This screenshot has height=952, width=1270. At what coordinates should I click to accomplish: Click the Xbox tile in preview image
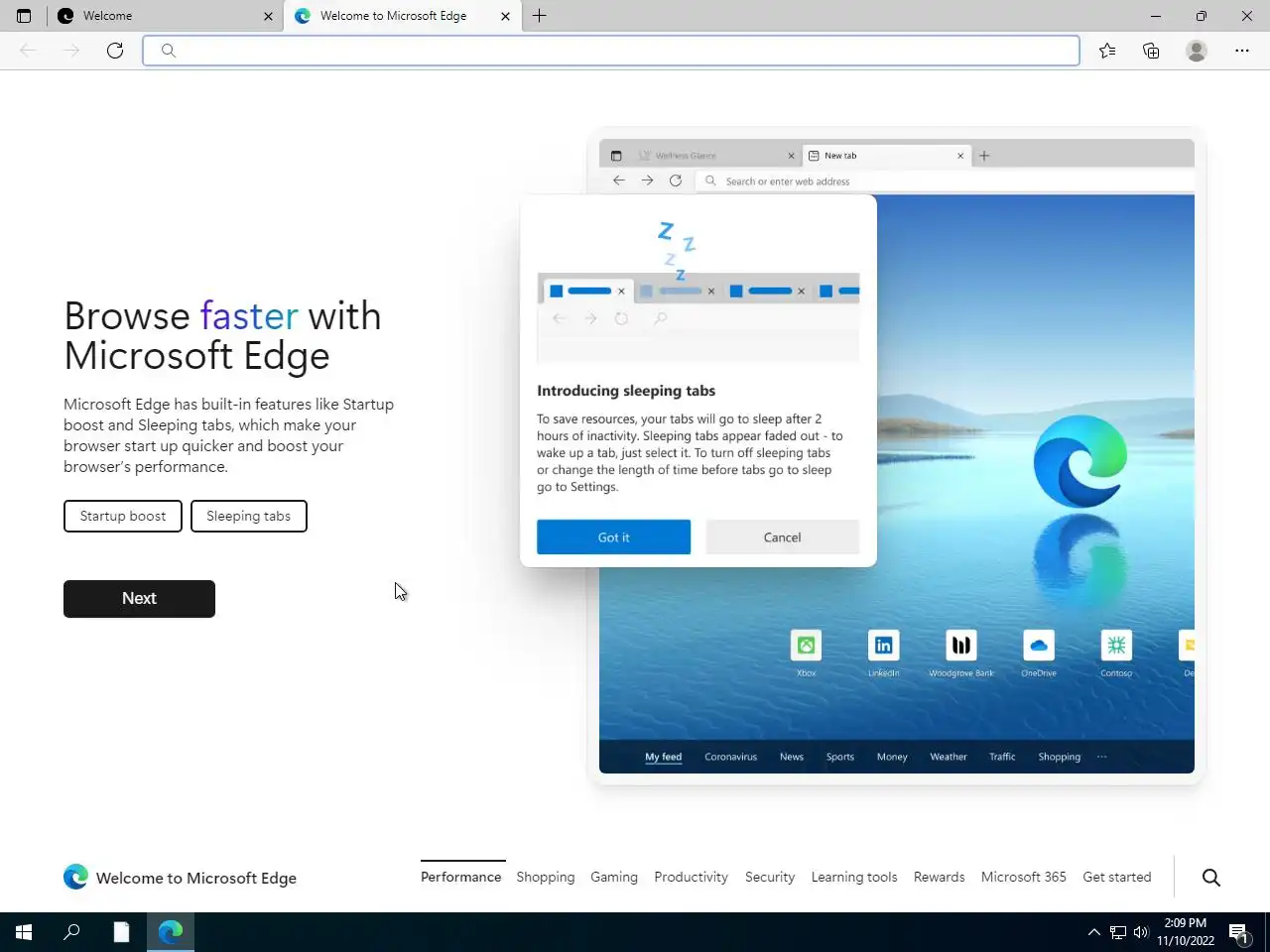[x=806, y=646]
